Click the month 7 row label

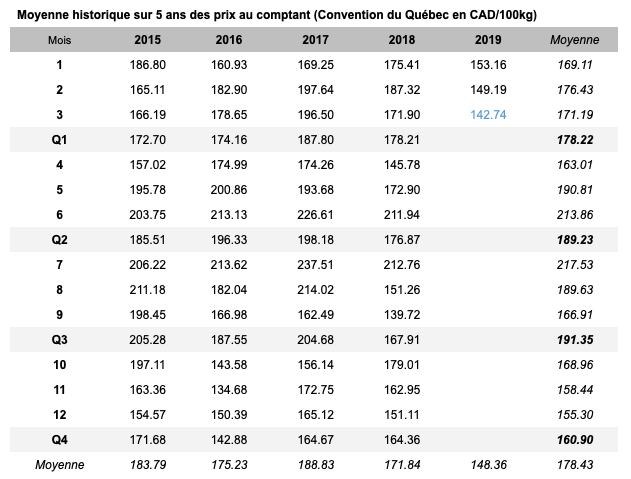(x=59, y=265)
